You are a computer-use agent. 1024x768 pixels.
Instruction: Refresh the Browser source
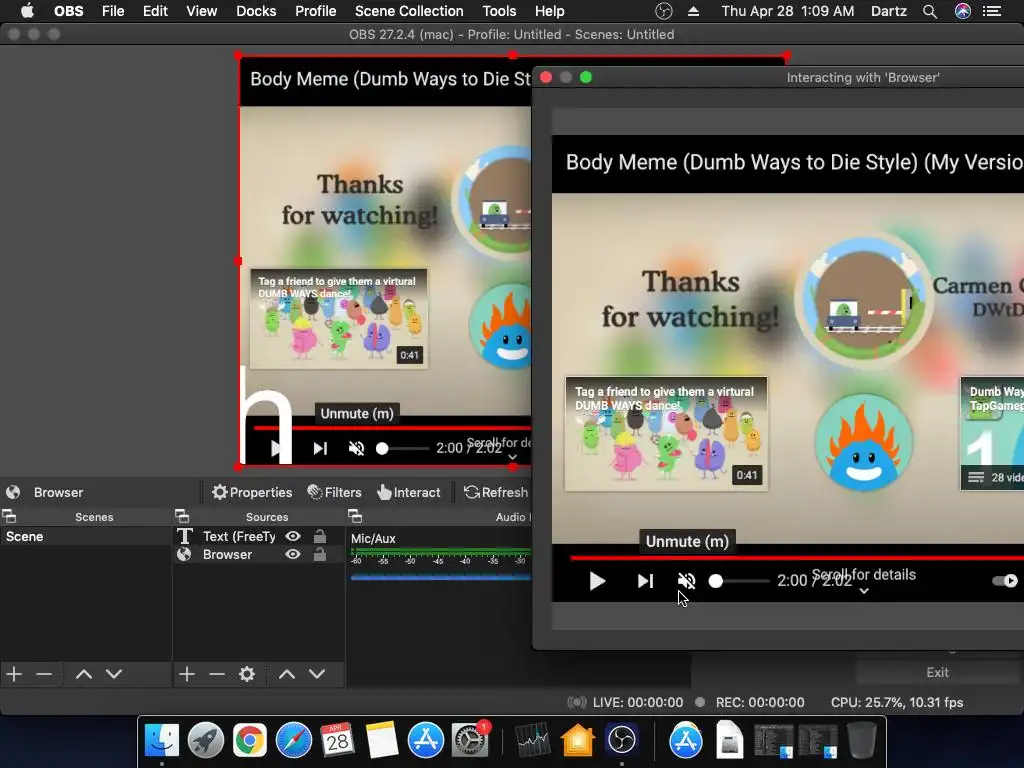496,492
